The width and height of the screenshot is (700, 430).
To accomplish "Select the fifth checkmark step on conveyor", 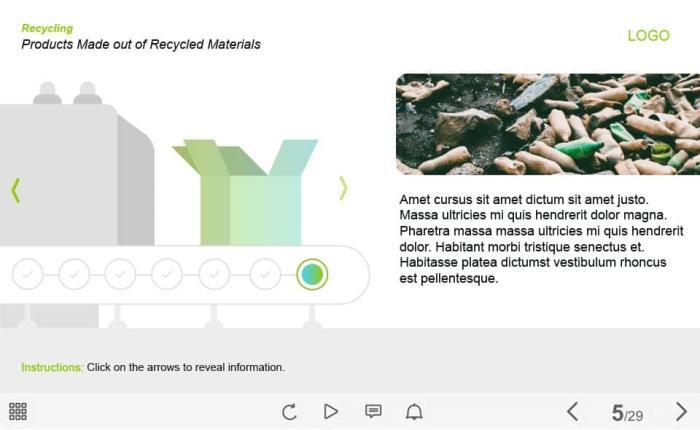I will (x=214, y=273).
